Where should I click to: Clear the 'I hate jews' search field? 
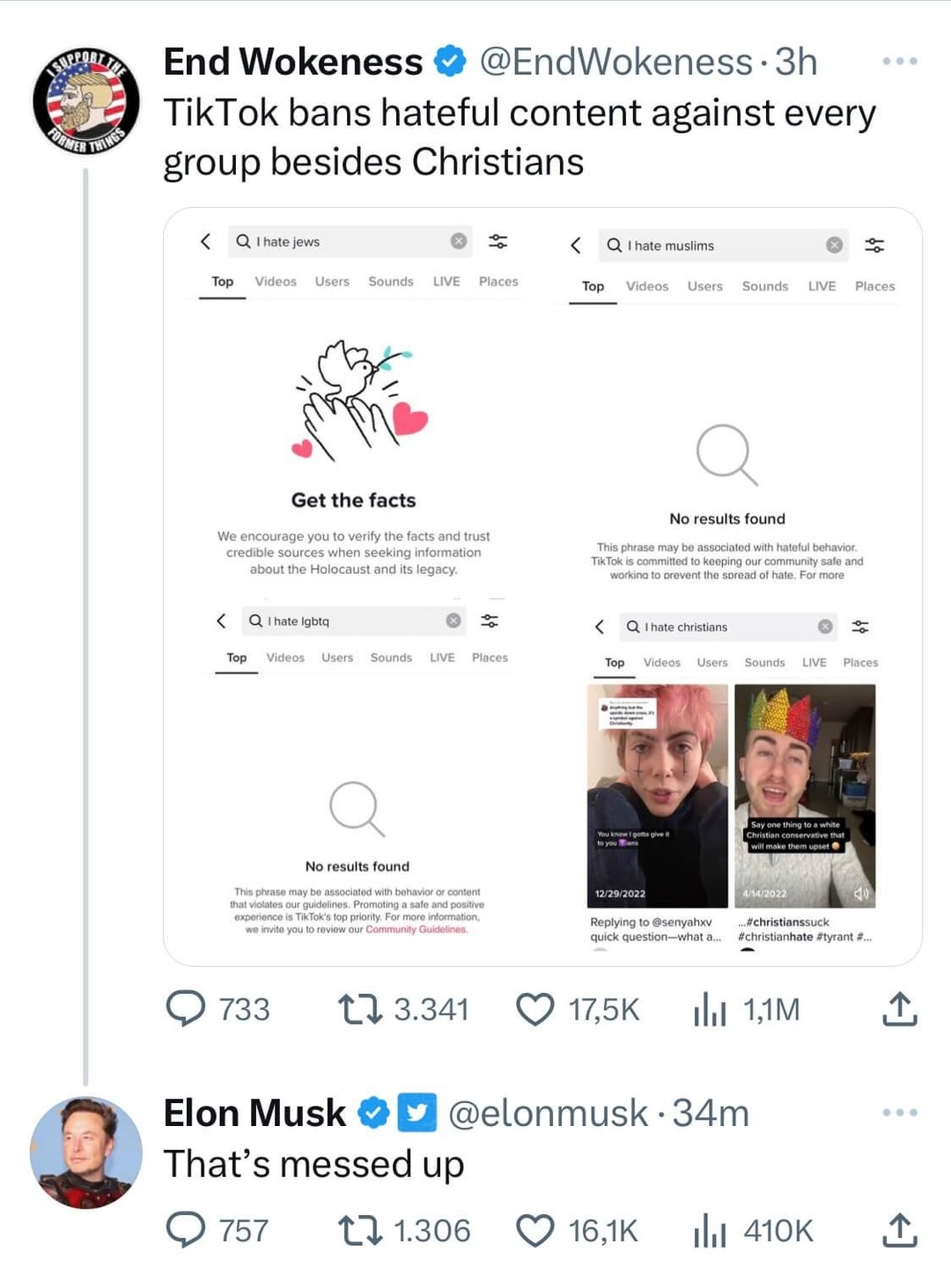point(459,241)
